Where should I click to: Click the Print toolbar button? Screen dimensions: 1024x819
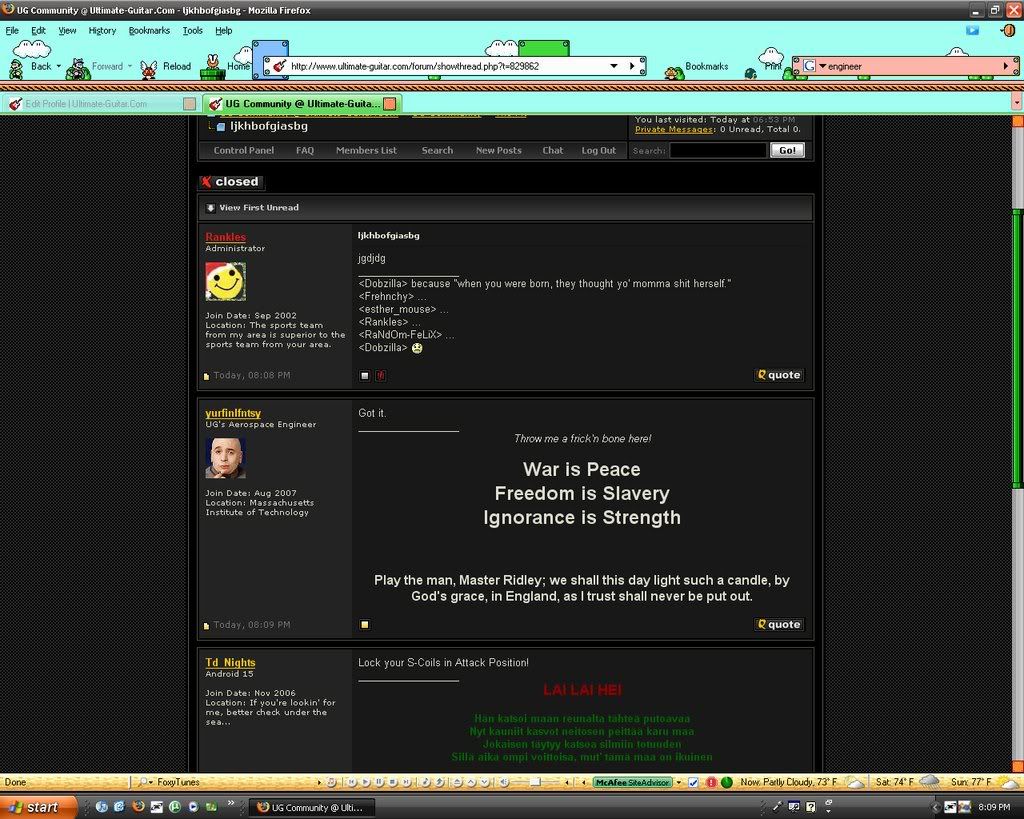point(764,67)
